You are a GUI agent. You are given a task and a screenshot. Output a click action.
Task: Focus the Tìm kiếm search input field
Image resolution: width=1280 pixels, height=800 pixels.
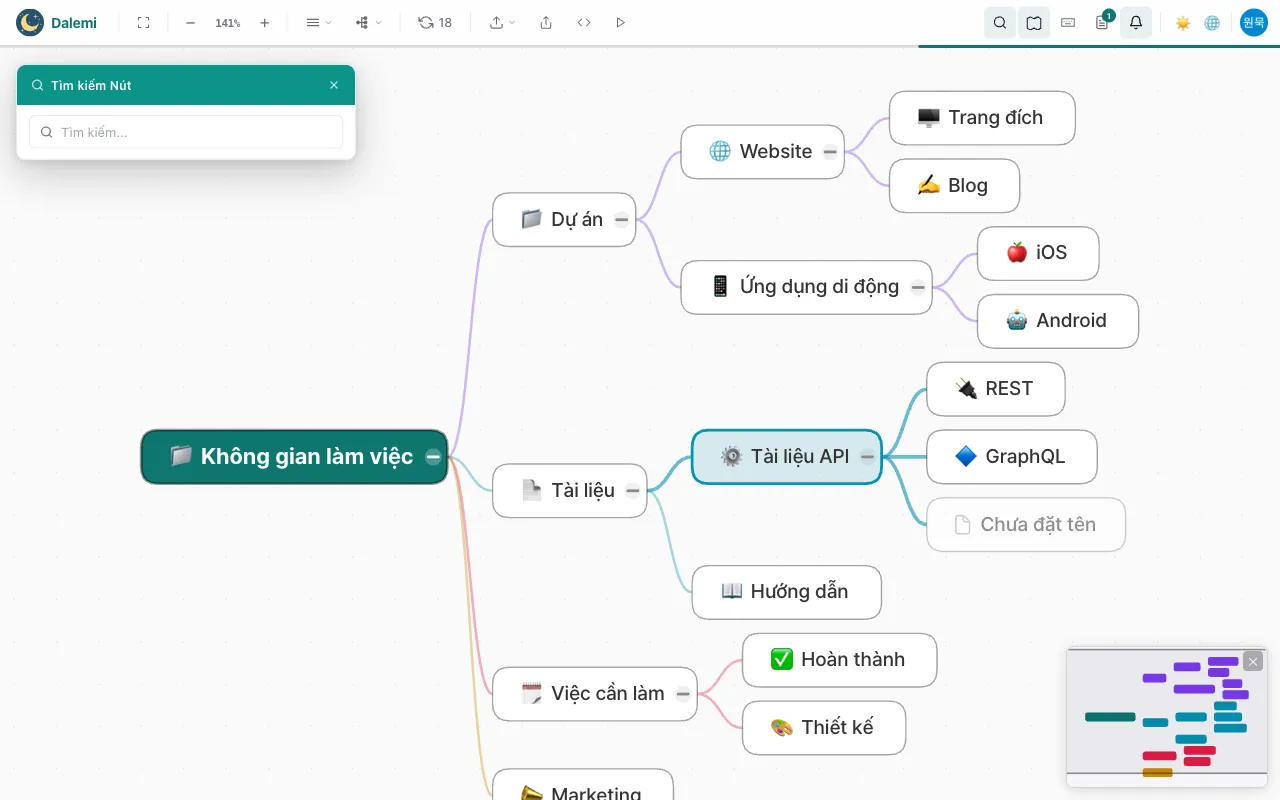tap(186, 132)
